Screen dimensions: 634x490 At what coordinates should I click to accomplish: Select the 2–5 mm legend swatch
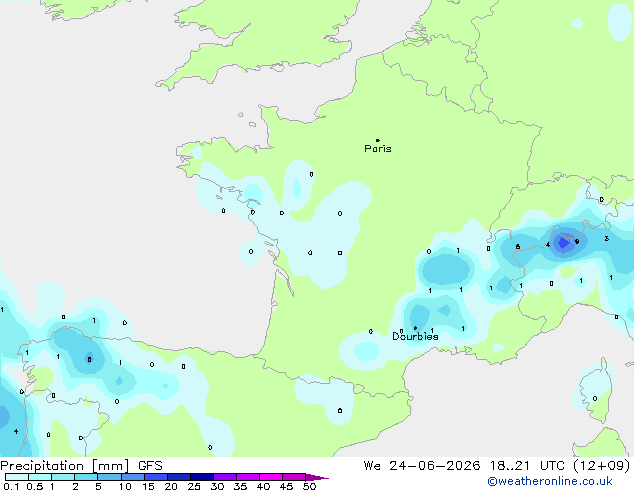(86, 477)
